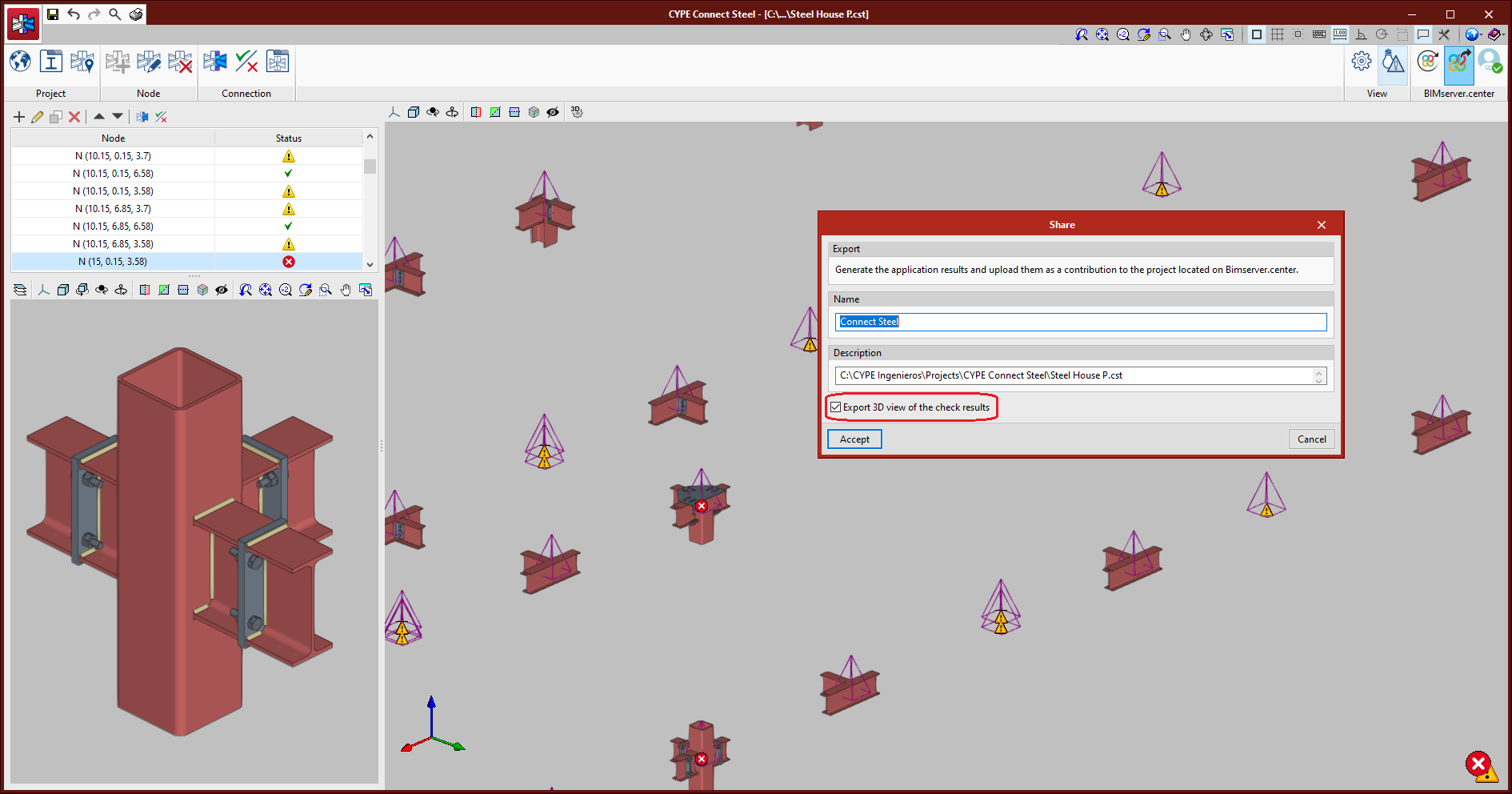Toggle the speech bubble tooltips icon
Image resolution: width=1512 pixels, height=794 pixels.
tap(1423, 34)
